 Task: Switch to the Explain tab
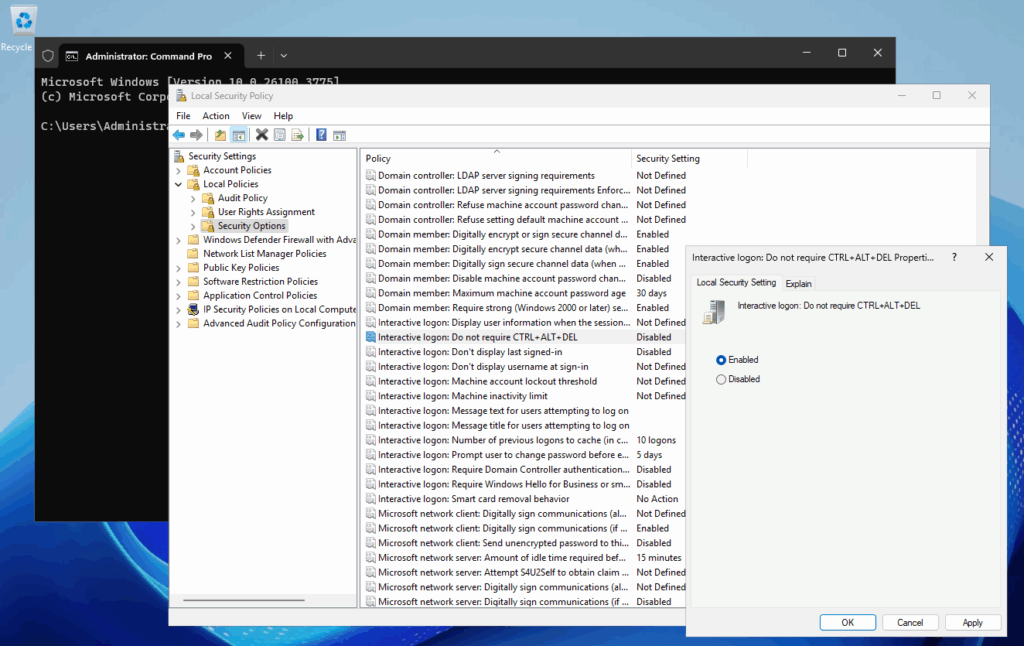(x=799, y=284)
